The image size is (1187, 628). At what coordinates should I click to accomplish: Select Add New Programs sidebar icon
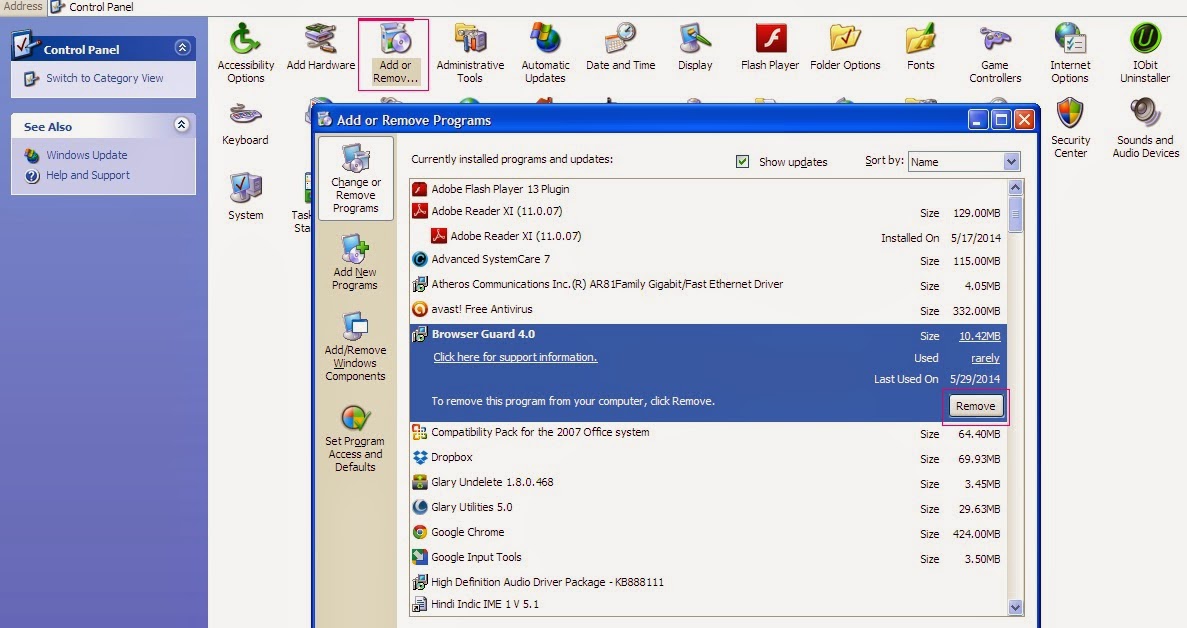(354, 262)
